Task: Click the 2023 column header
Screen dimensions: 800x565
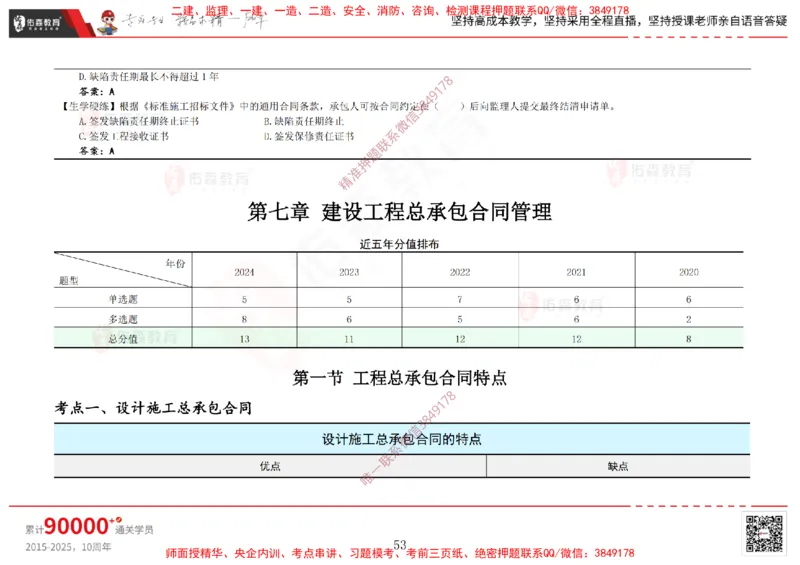Action: tap(349, 272)
